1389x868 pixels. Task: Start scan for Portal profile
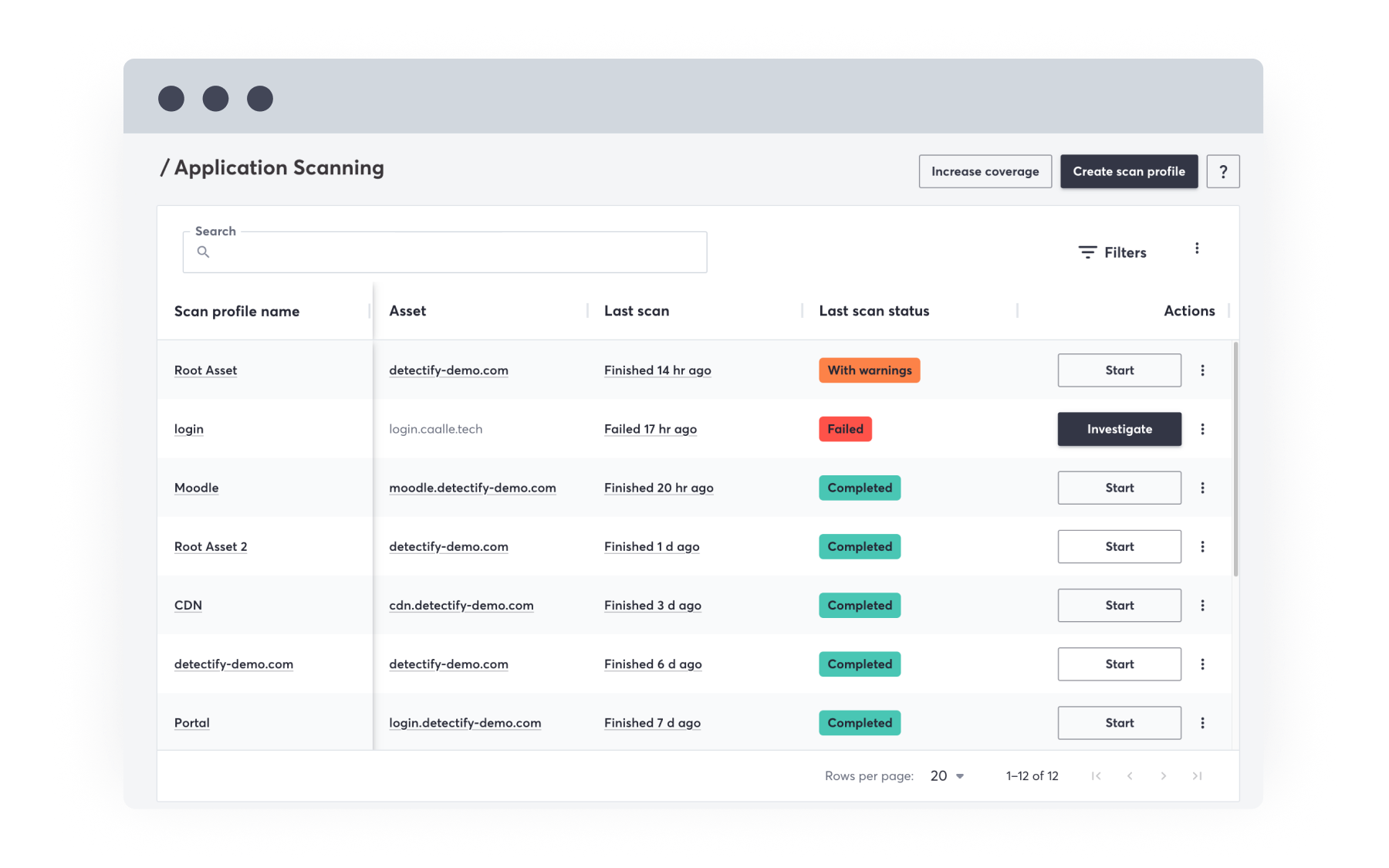click(x=1119, y=723)
